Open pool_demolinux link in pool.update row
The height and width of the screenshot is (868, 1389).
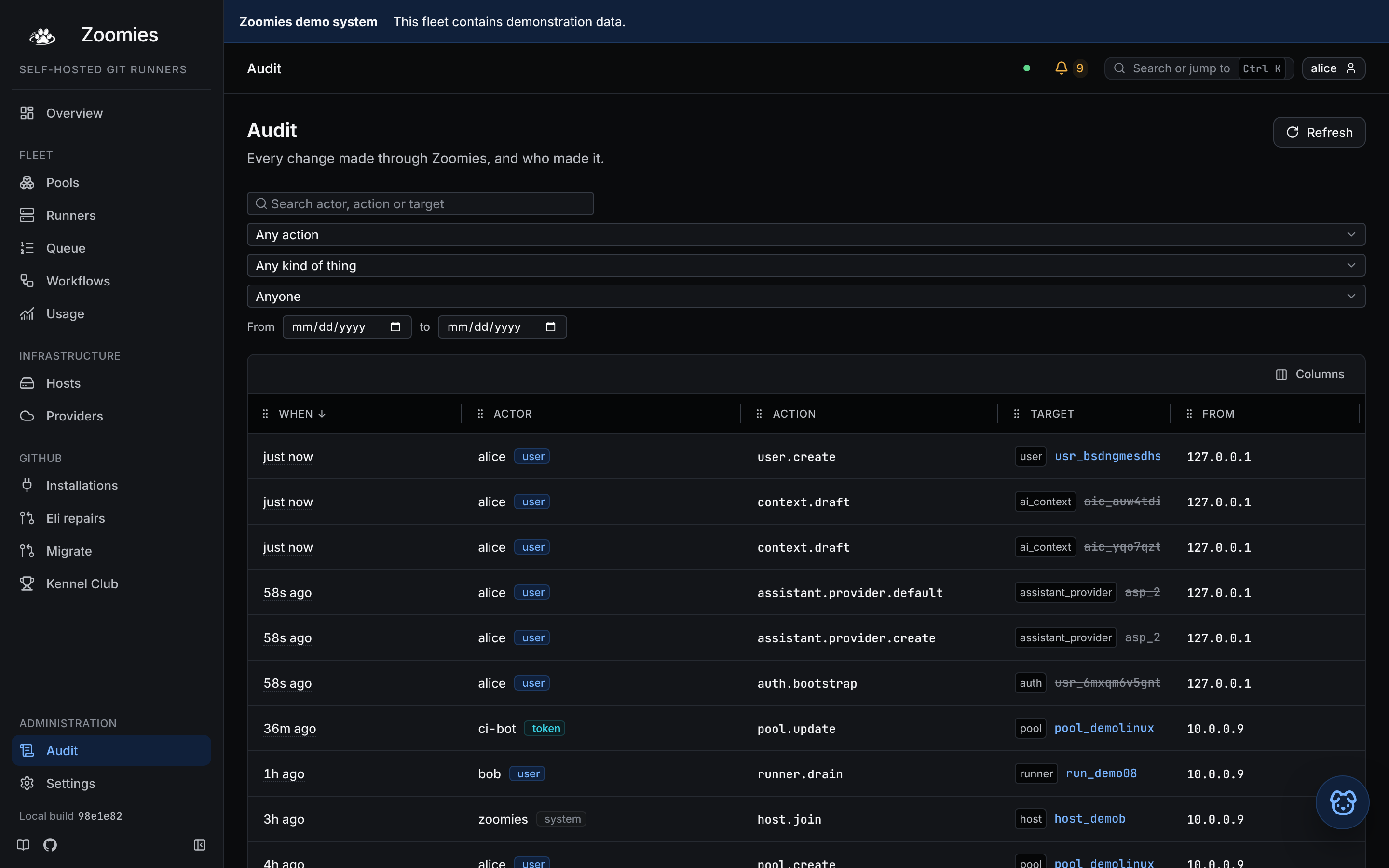pyautogui.click(x=1104, y=728)
